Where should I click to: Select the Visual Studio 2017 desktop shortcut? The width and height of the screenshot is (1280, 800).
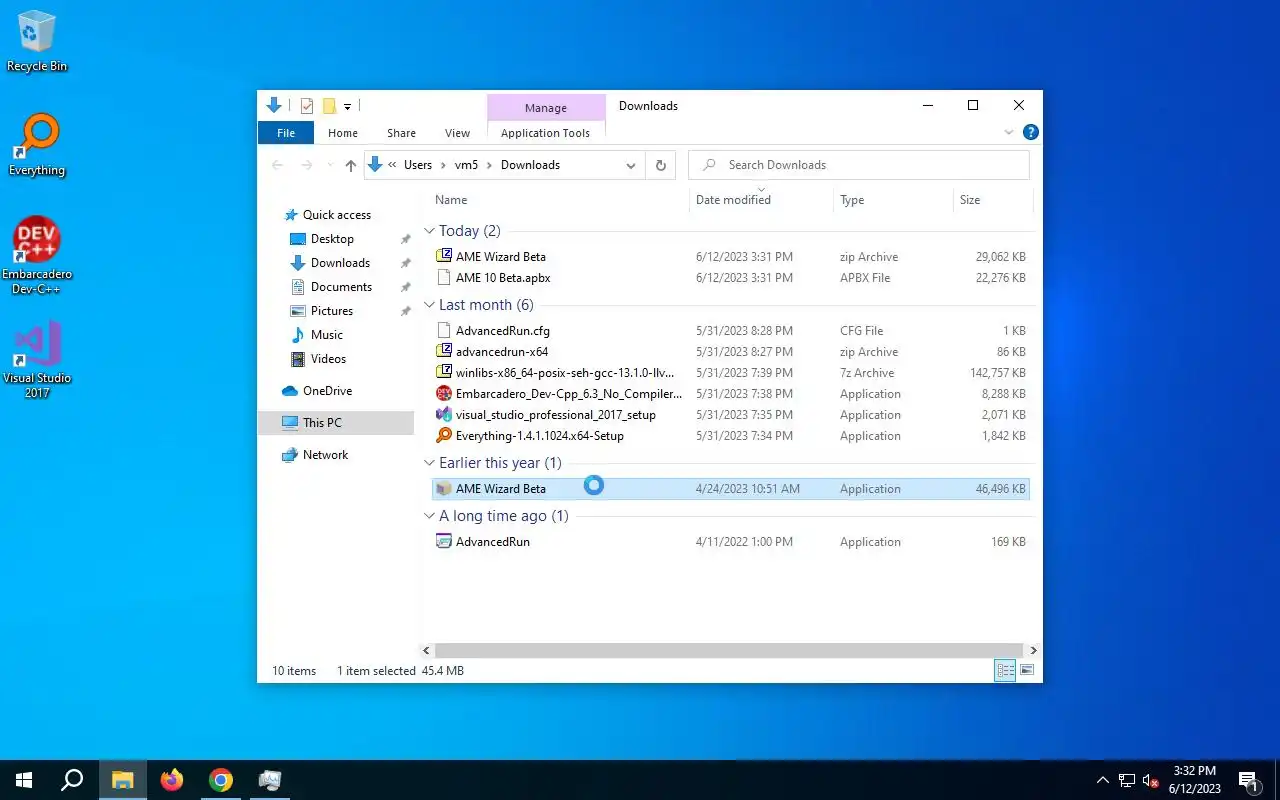click(37, 360)
